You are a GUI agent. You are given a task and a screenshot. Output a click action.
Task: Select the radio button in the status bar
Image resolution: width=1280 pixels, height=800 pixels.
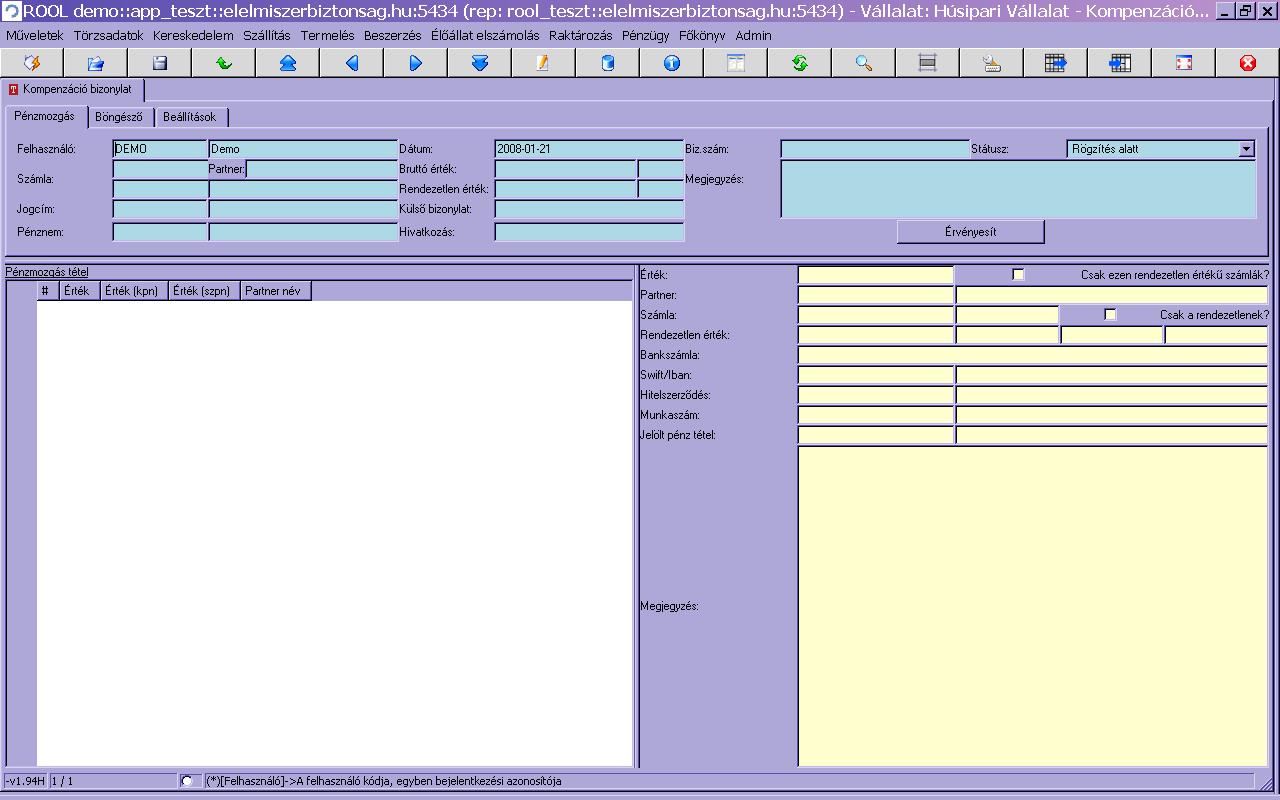[187, 781]
